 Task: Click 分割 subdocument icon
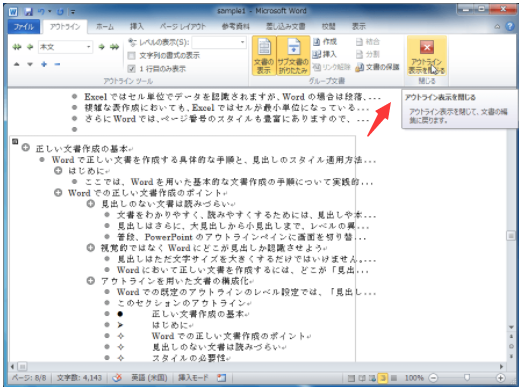[x=359, y=54]
